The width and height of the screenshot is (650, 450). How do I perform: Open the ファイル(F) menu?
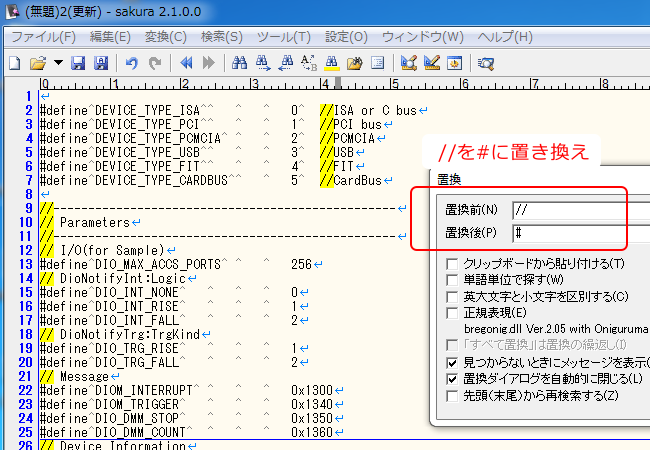click(x=43, y=37)
